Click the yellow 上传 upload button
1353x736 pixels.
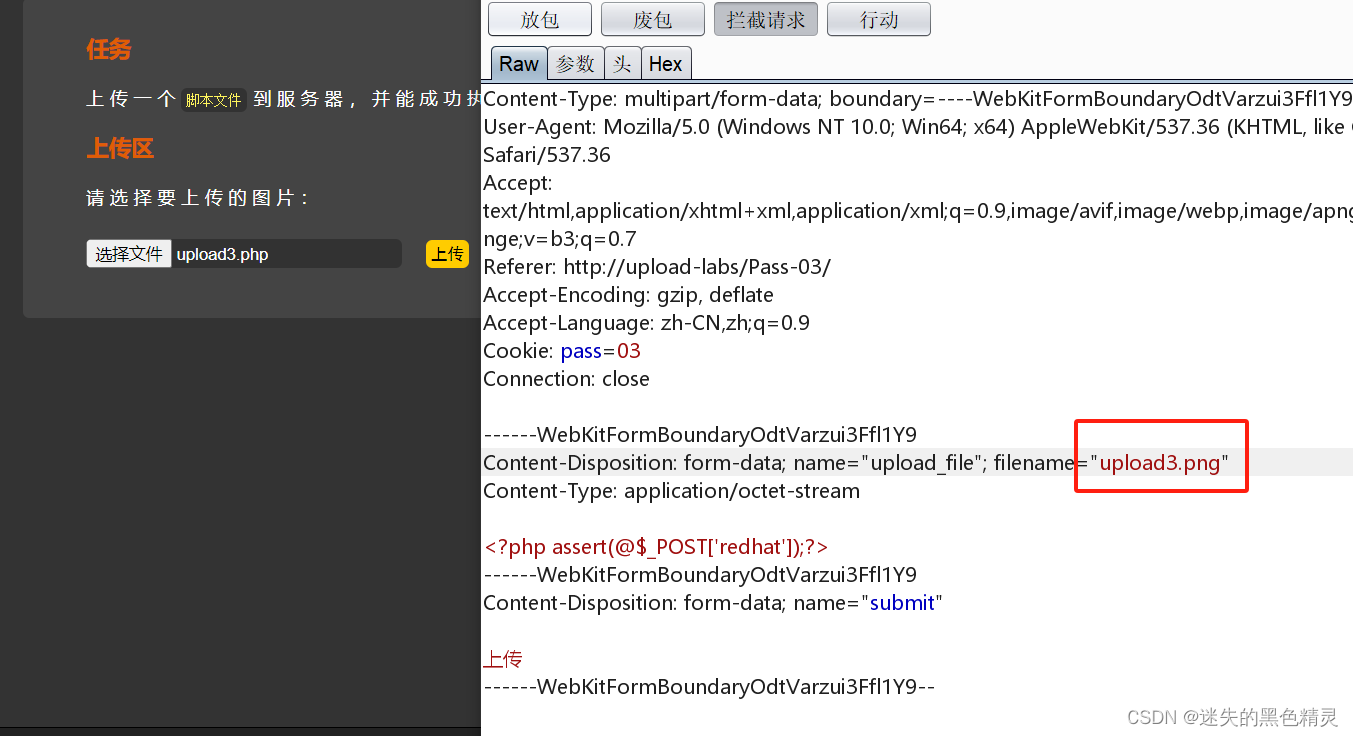pyautogui.click(x=447, y=254)
